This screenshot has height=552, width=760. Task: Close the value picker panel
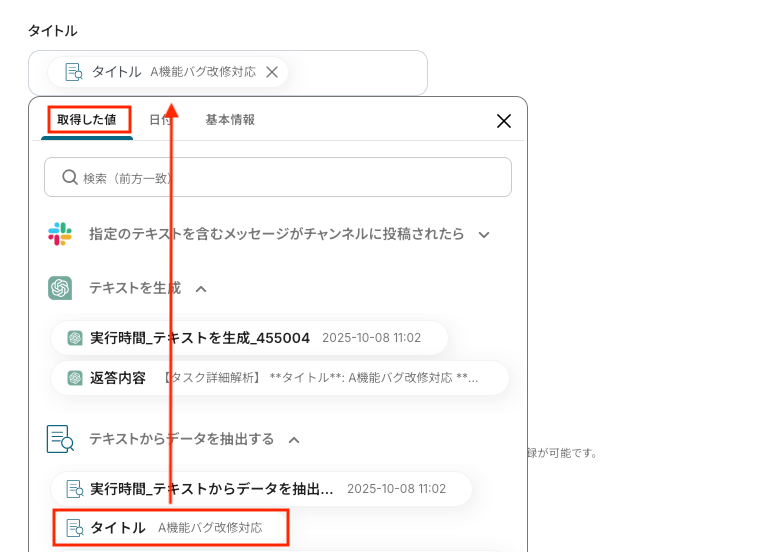point(504,121)
